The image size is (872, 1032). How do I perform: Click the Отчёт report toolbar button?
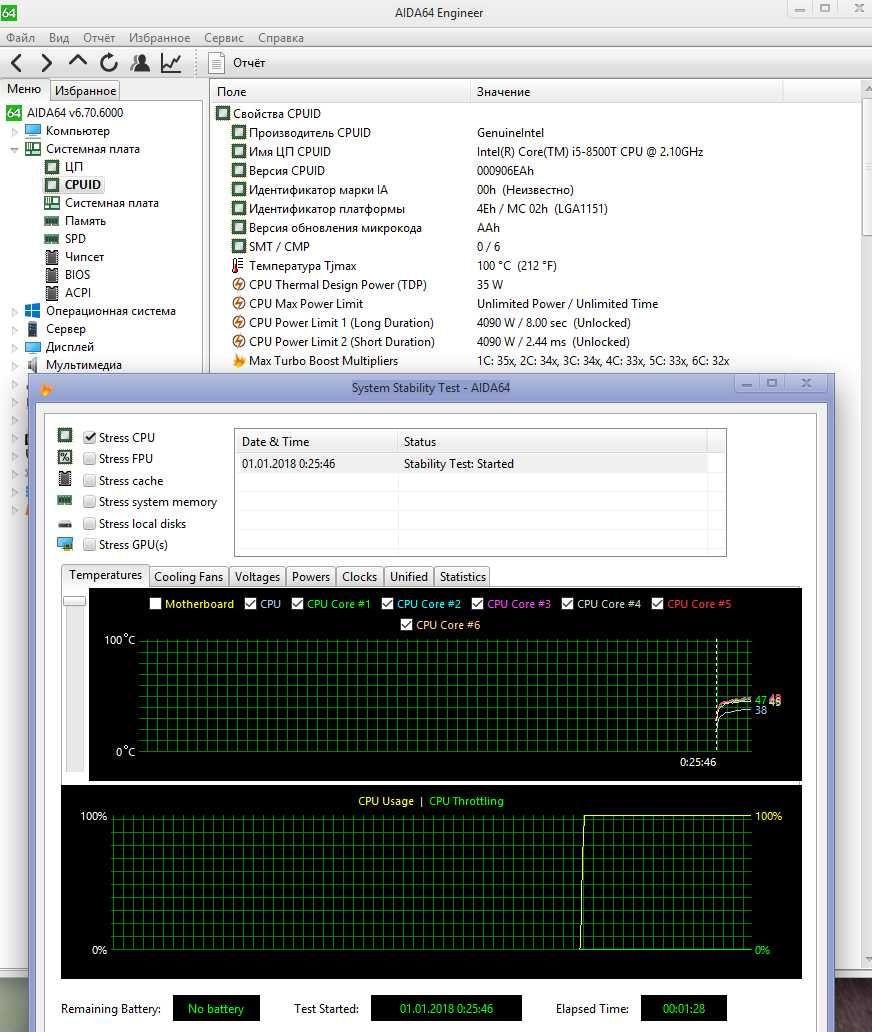[236, 63]
